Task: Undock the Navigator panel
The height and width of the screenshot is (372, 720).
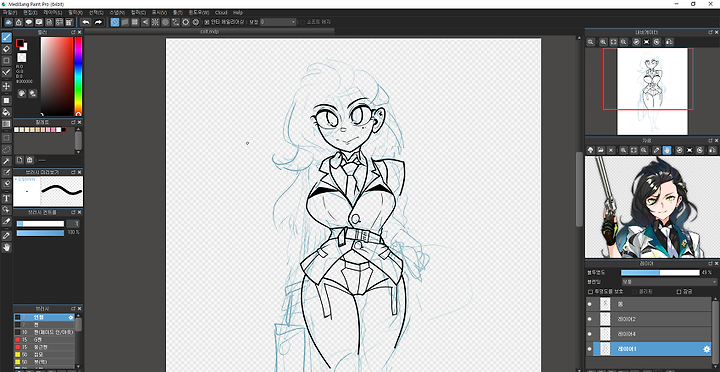Action: click(x=710, y=32)
